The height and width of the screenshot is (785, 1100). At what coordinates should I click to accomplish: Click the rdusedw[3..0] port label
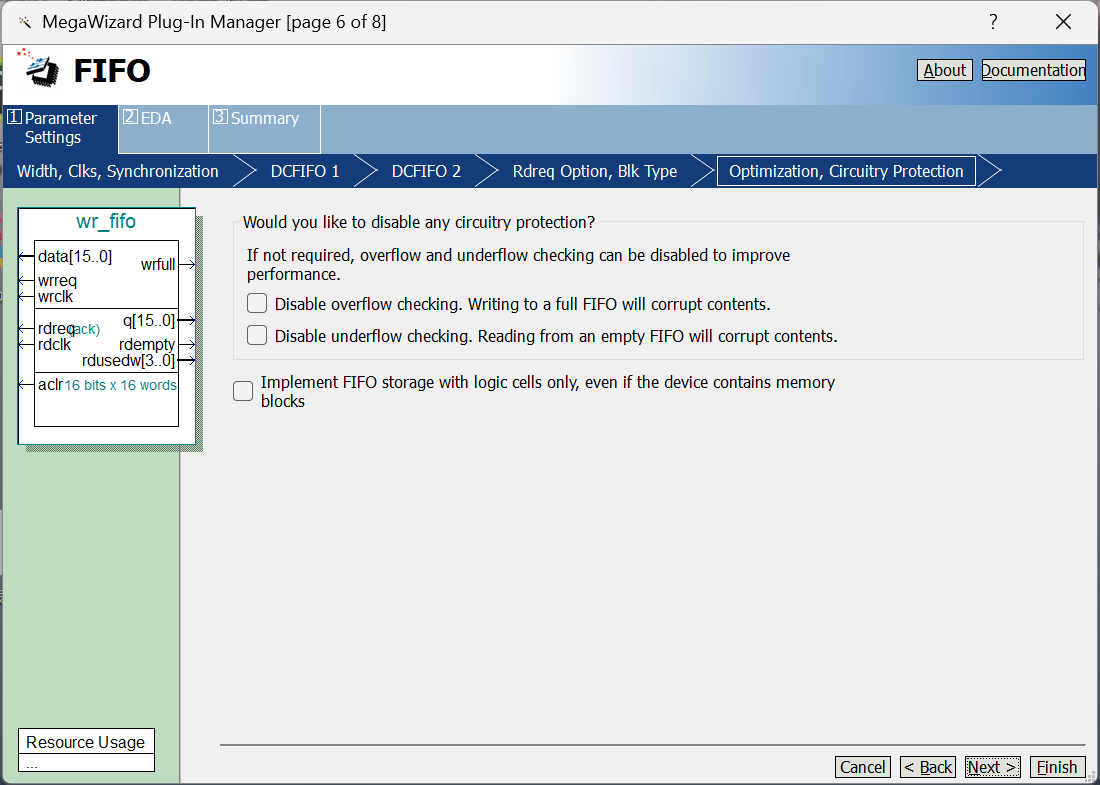tap(128, 361)
